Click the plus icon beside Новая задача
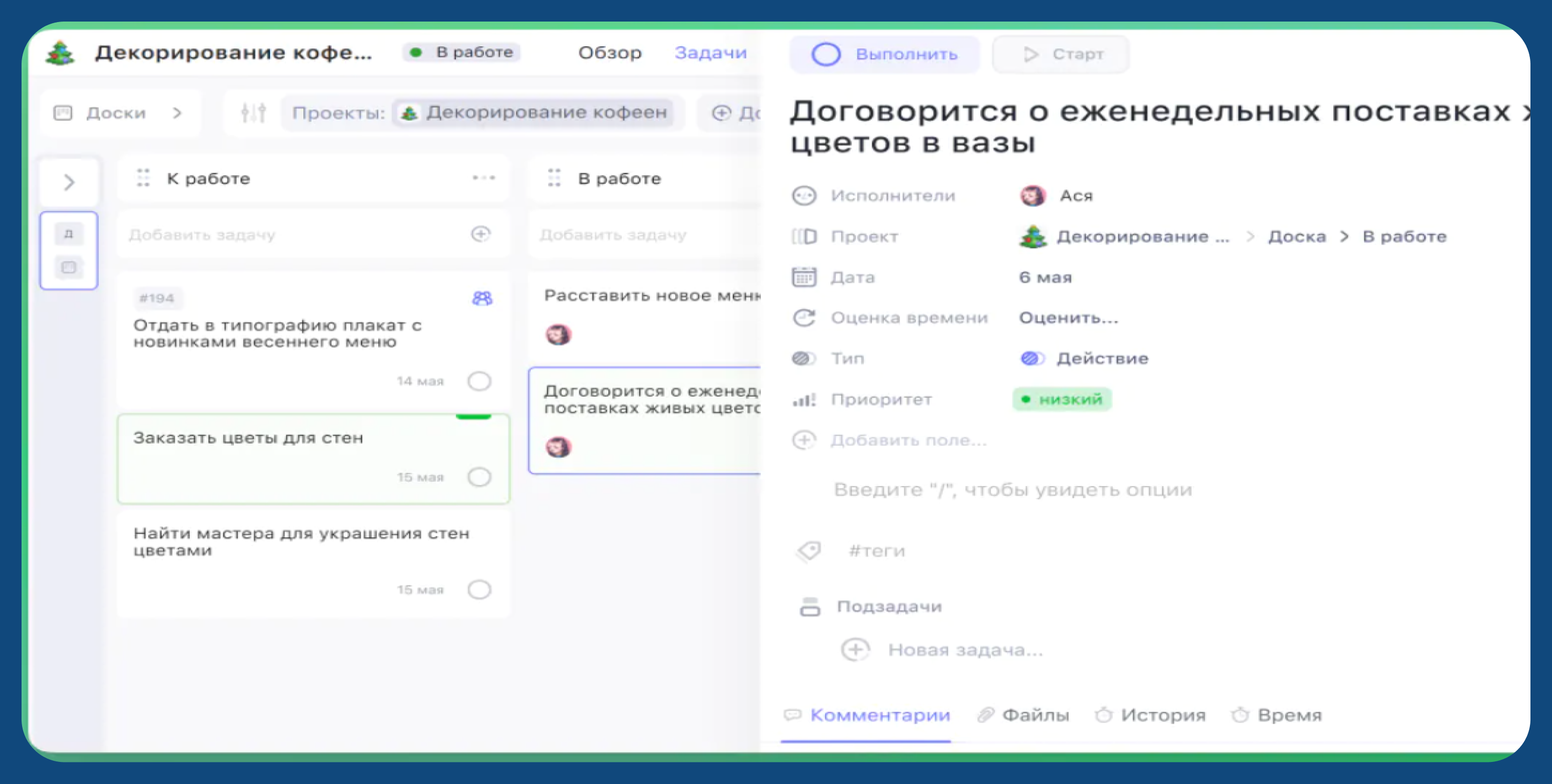The image size is (1552, 784). point(853,650)
